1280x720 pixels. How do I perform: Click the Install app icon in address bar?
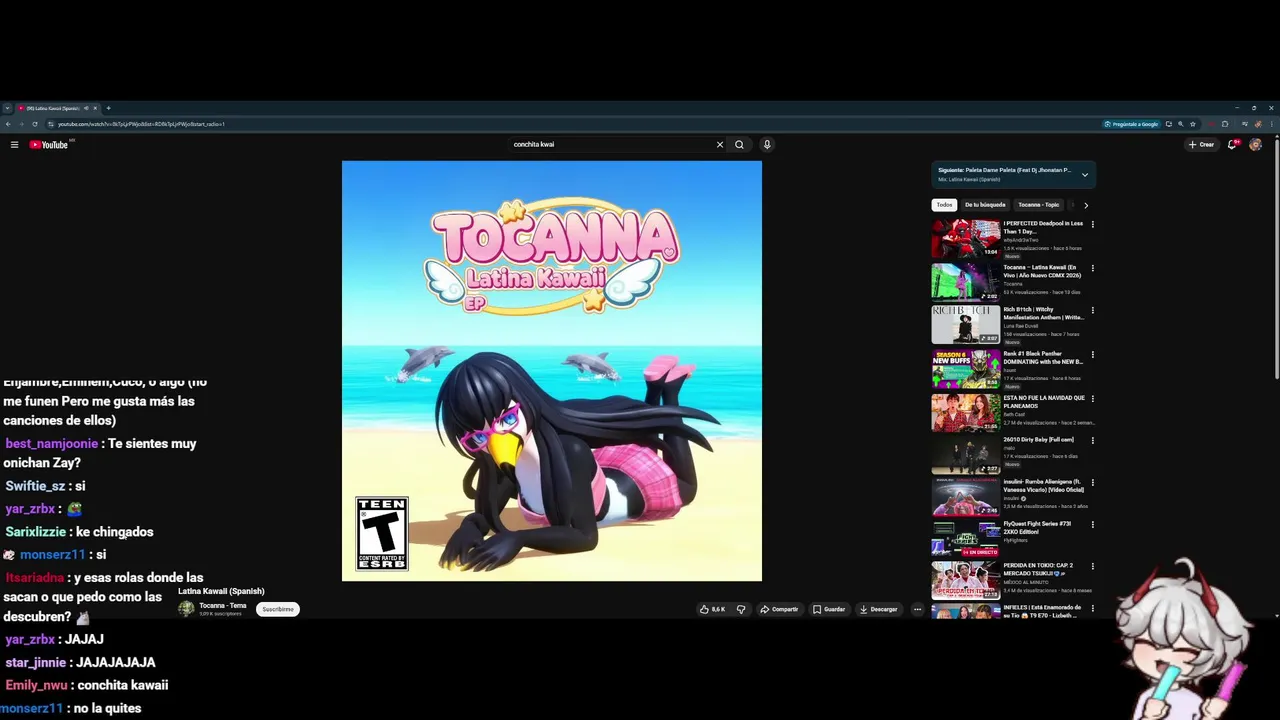point(1169,124)
